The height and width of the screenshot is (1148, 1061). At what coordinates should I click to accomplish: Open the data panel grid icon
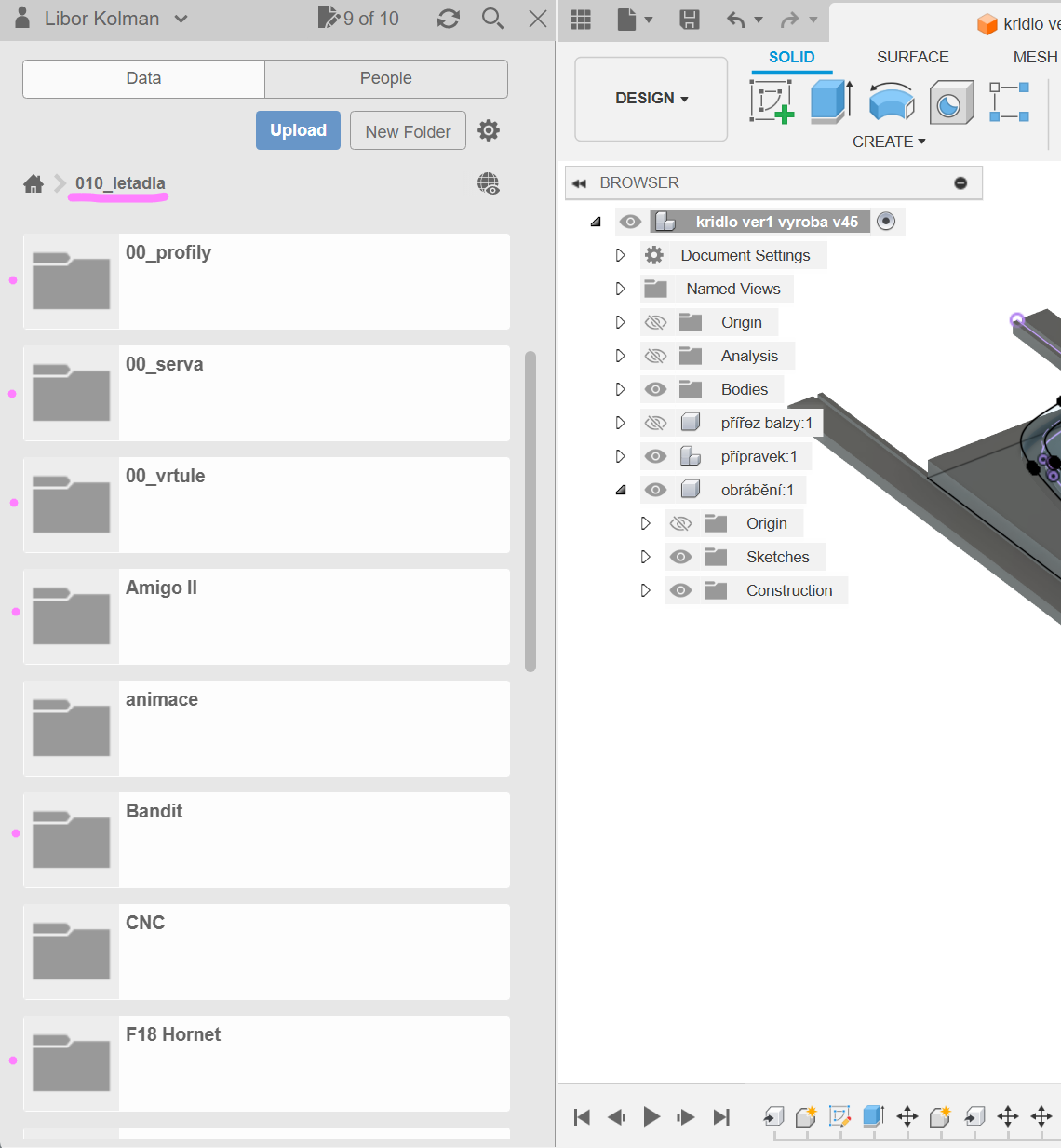(x=581, y=20)
